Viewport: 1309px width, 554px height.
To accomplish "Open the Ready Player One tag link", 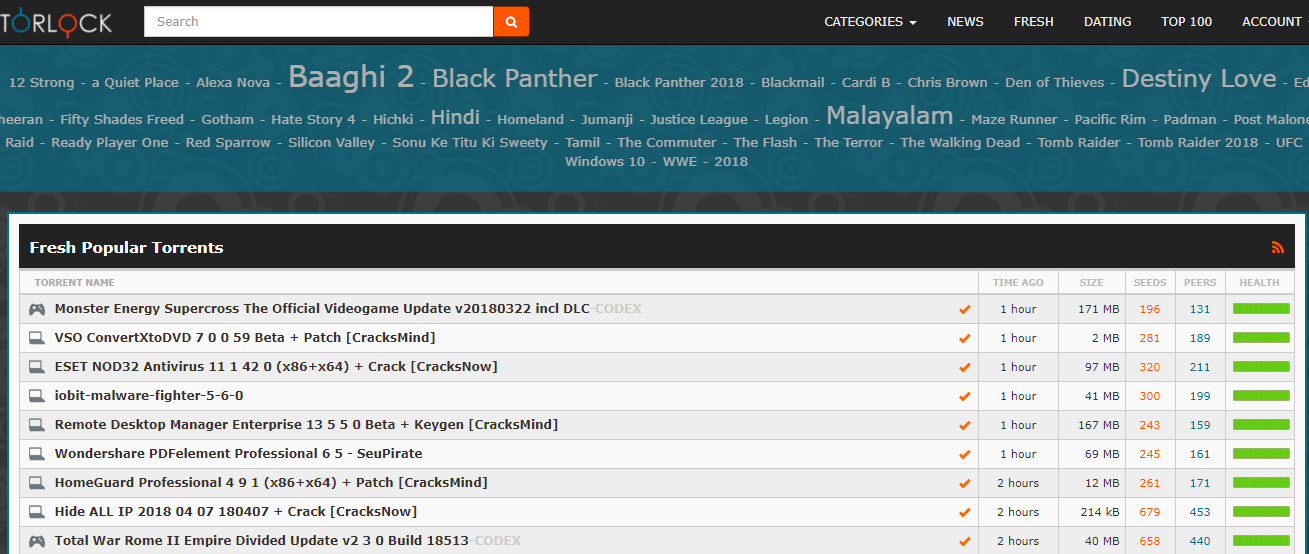I will tap(110, 142).
